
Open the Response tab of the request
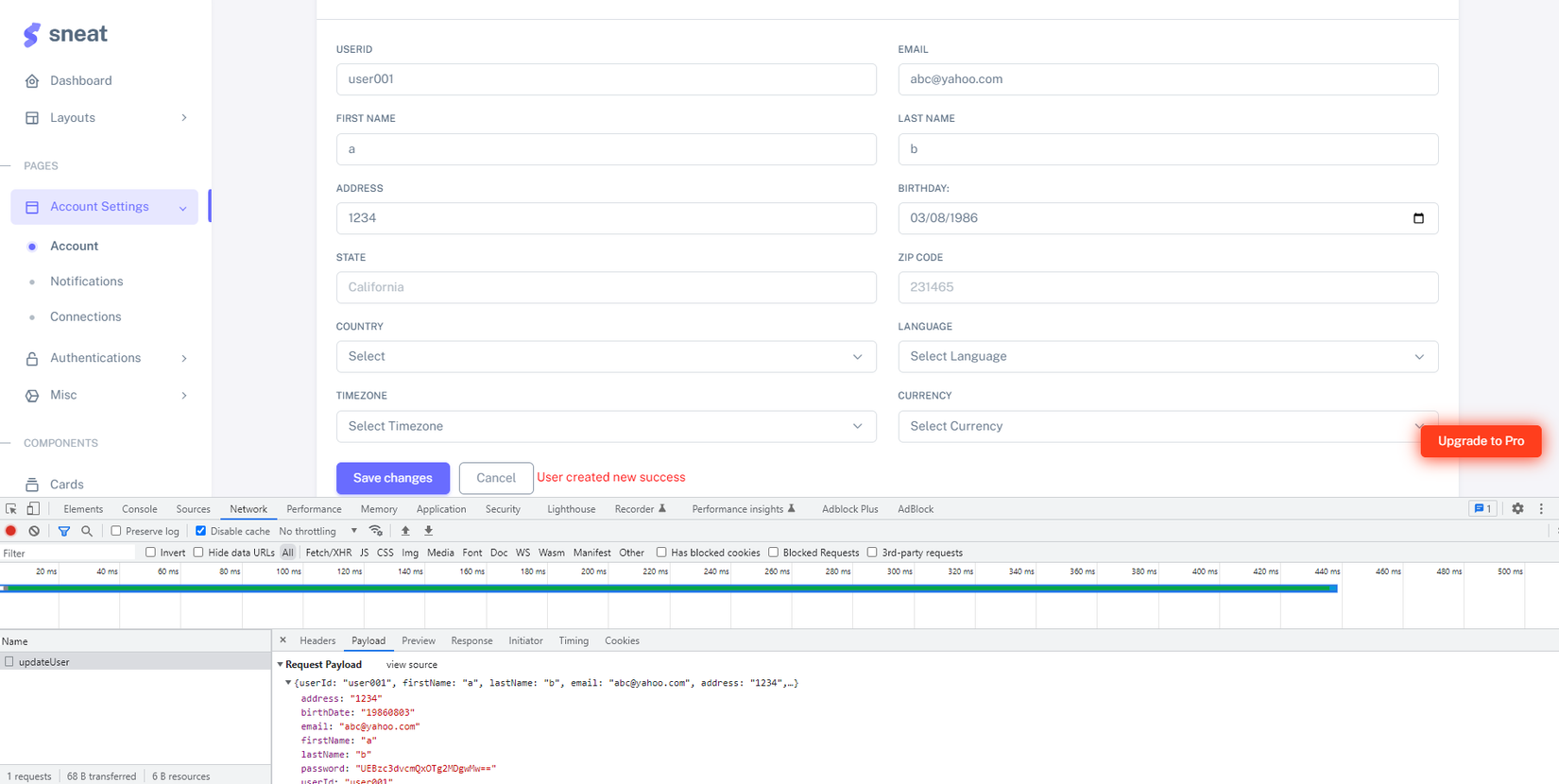click(471, 640)
